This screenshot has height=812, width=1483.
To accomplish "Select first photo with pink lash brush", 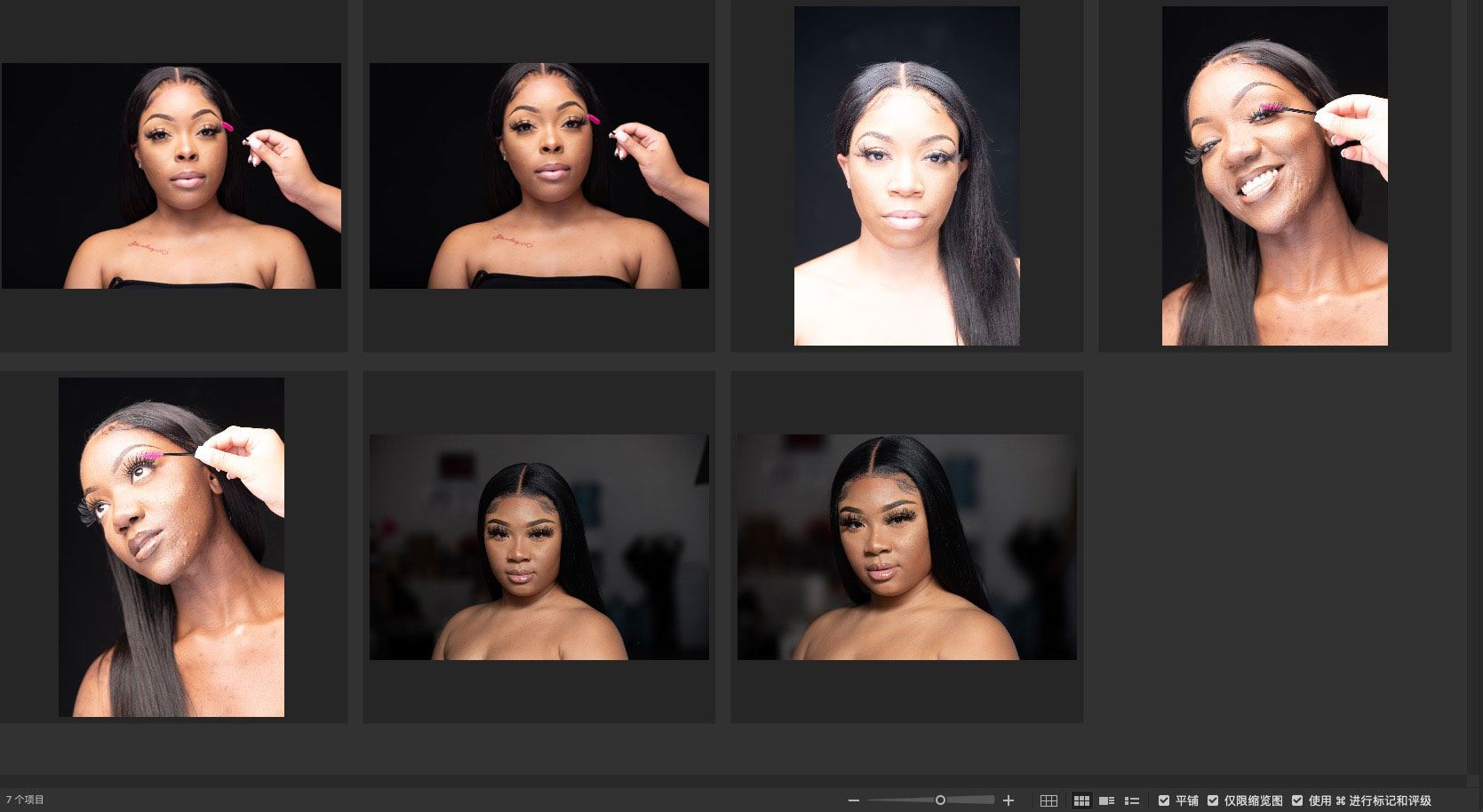I will coord(171,176).
